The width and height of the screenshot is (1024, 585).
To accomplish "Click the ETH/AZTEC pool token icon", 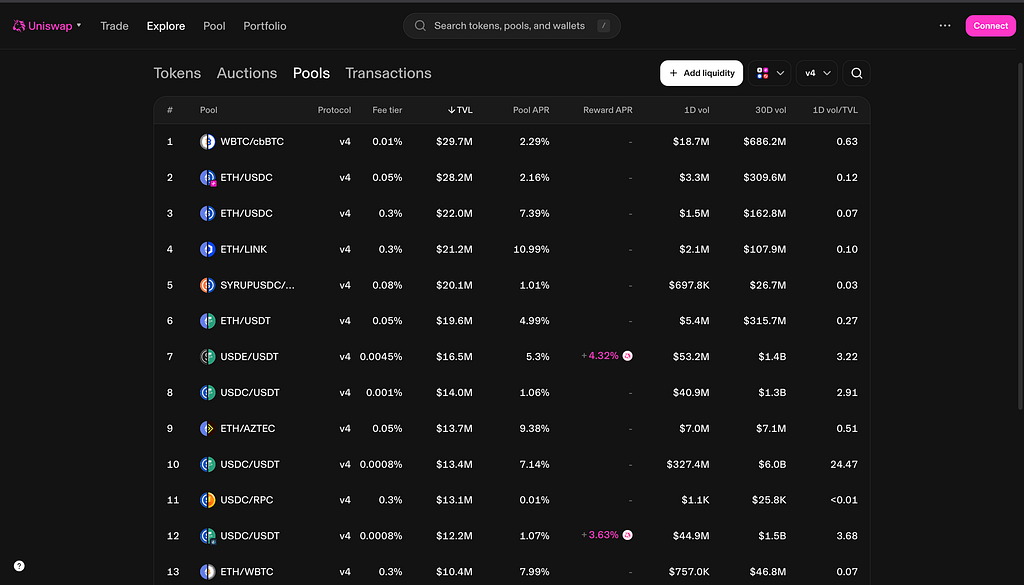I will pos(207,428).
